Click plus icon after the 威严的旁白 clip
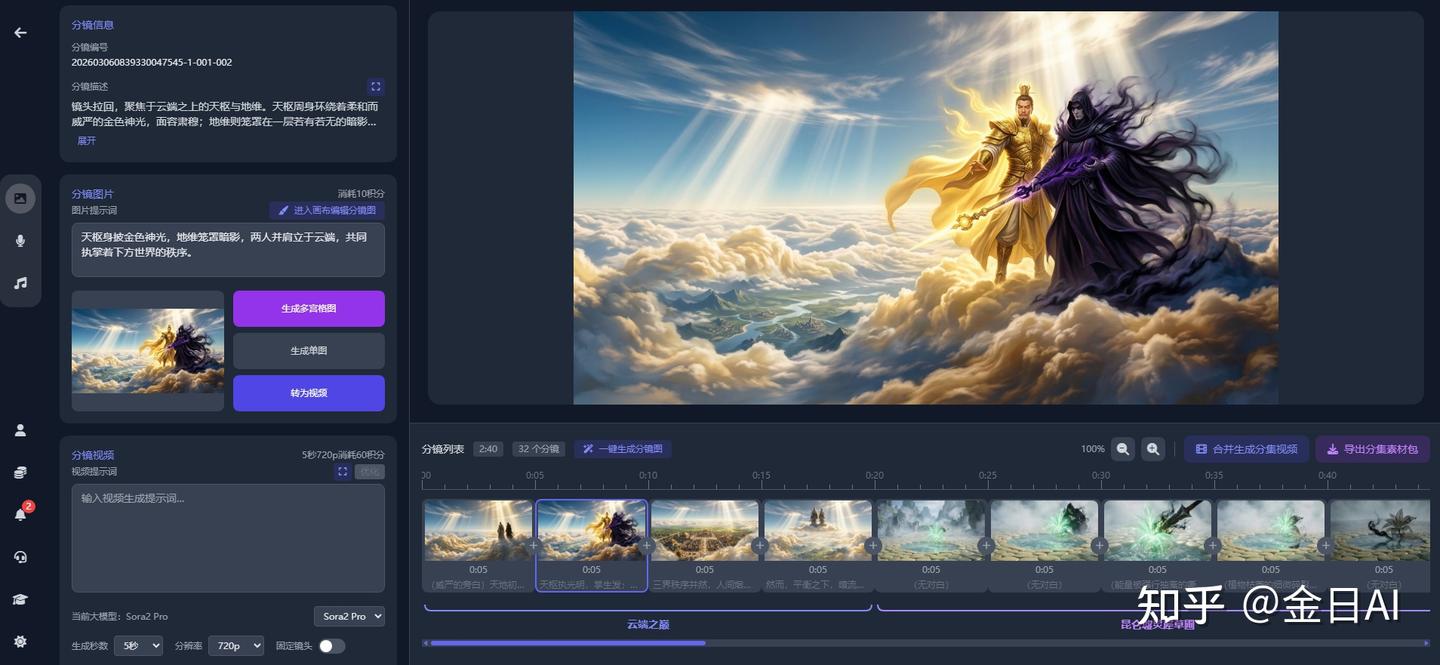Screen dimensions: 1440x665 534,545
